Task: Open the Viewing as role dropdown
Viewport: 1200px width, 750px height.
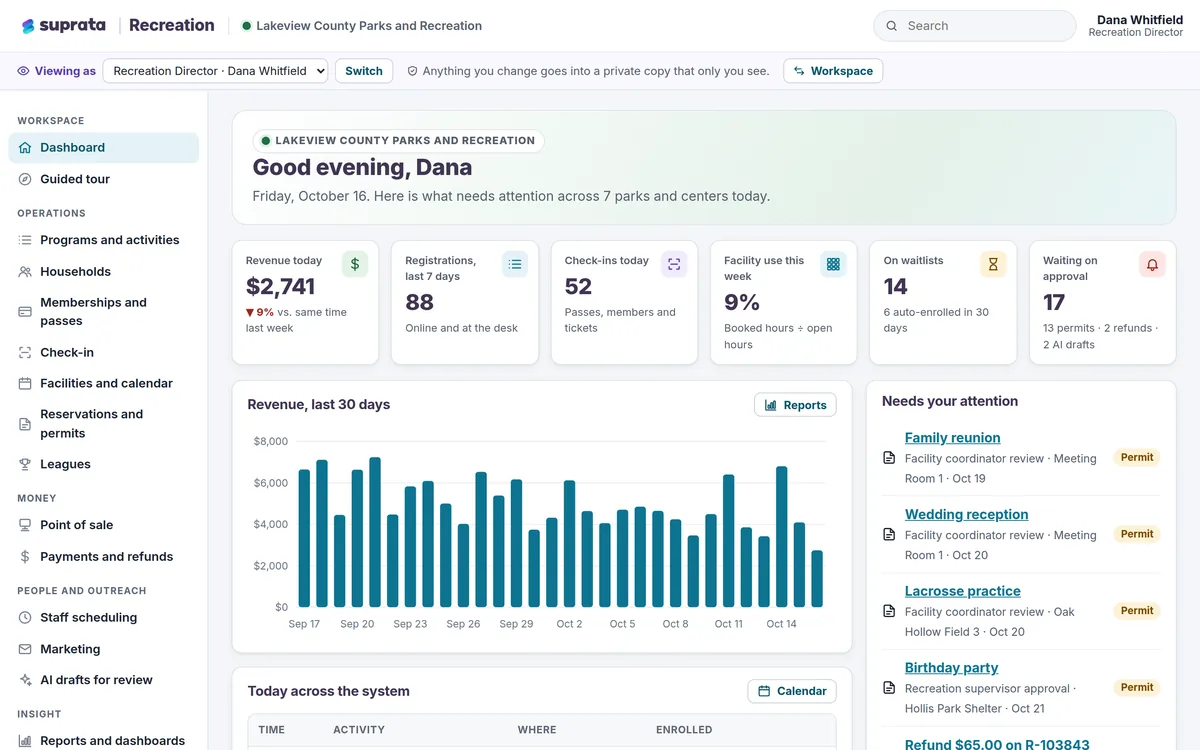Action: (215, 71)
